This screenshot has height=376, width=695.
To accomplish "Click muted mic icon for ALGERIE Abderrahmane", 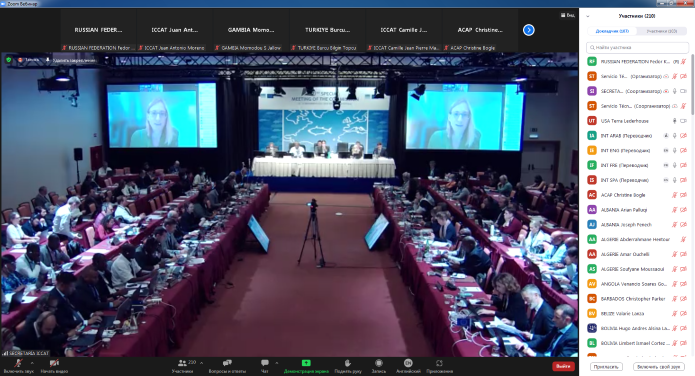I will point(683,239).
